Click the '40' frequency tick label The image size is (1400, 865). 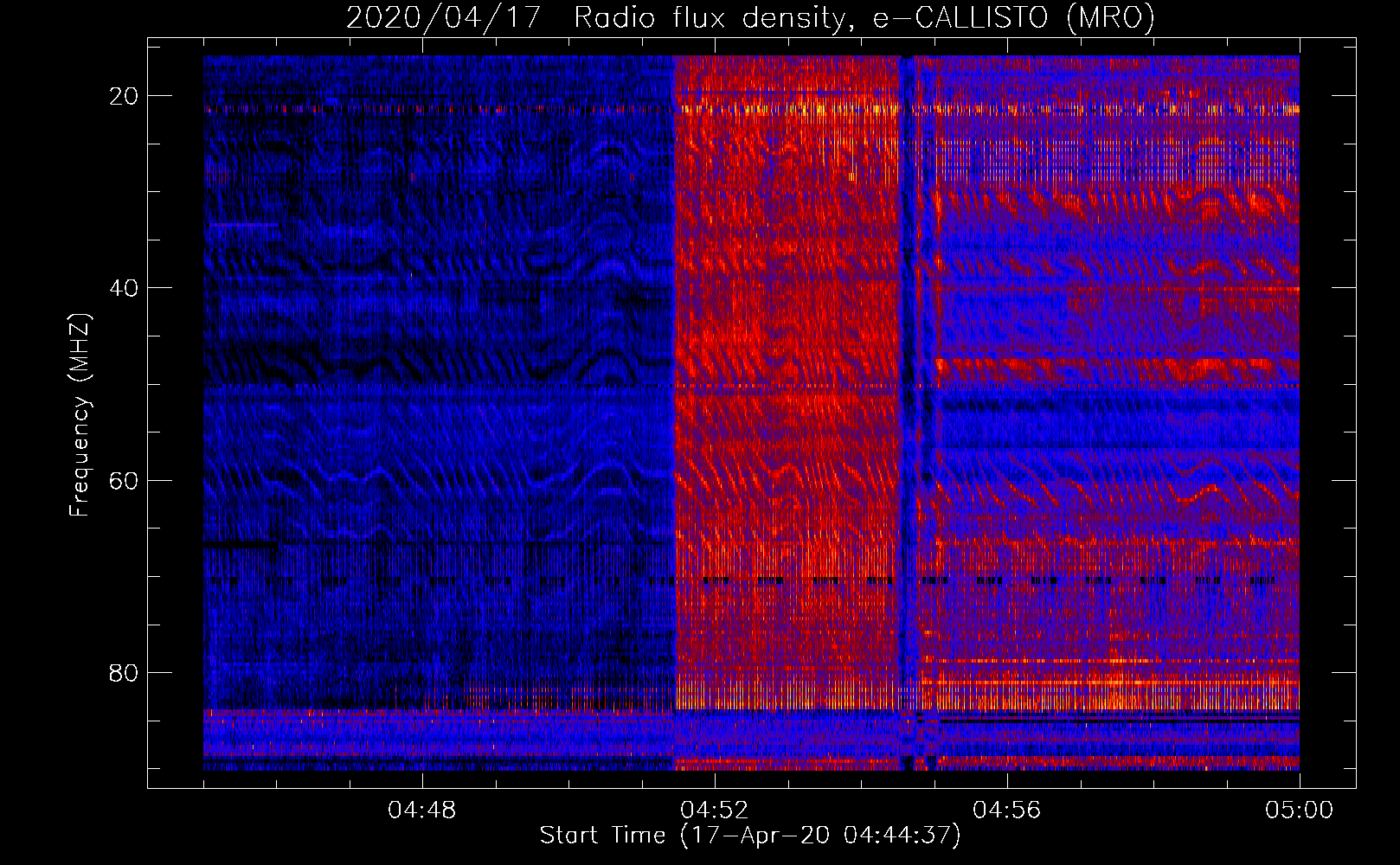pos(124,288)
